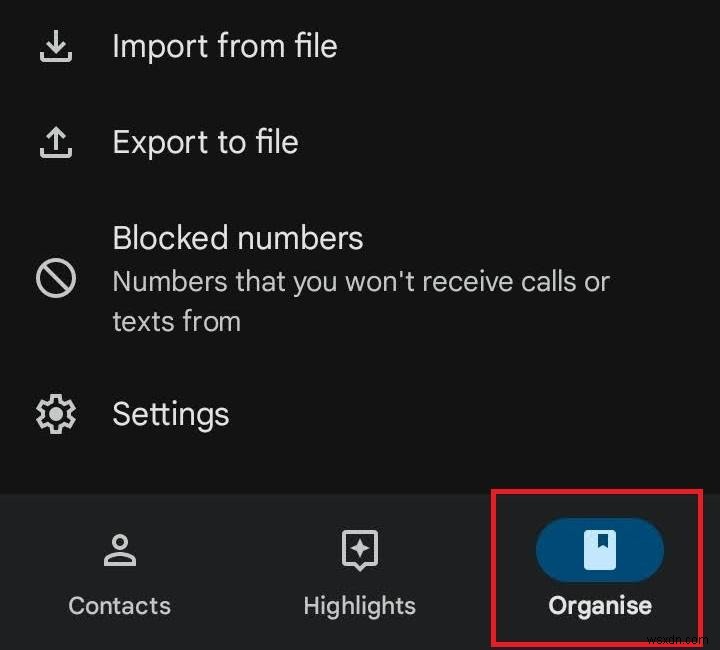720x650 pixels.
Task: Tap the Export to file upload icon
Action: pyautogui.click(x=56, y=142)
